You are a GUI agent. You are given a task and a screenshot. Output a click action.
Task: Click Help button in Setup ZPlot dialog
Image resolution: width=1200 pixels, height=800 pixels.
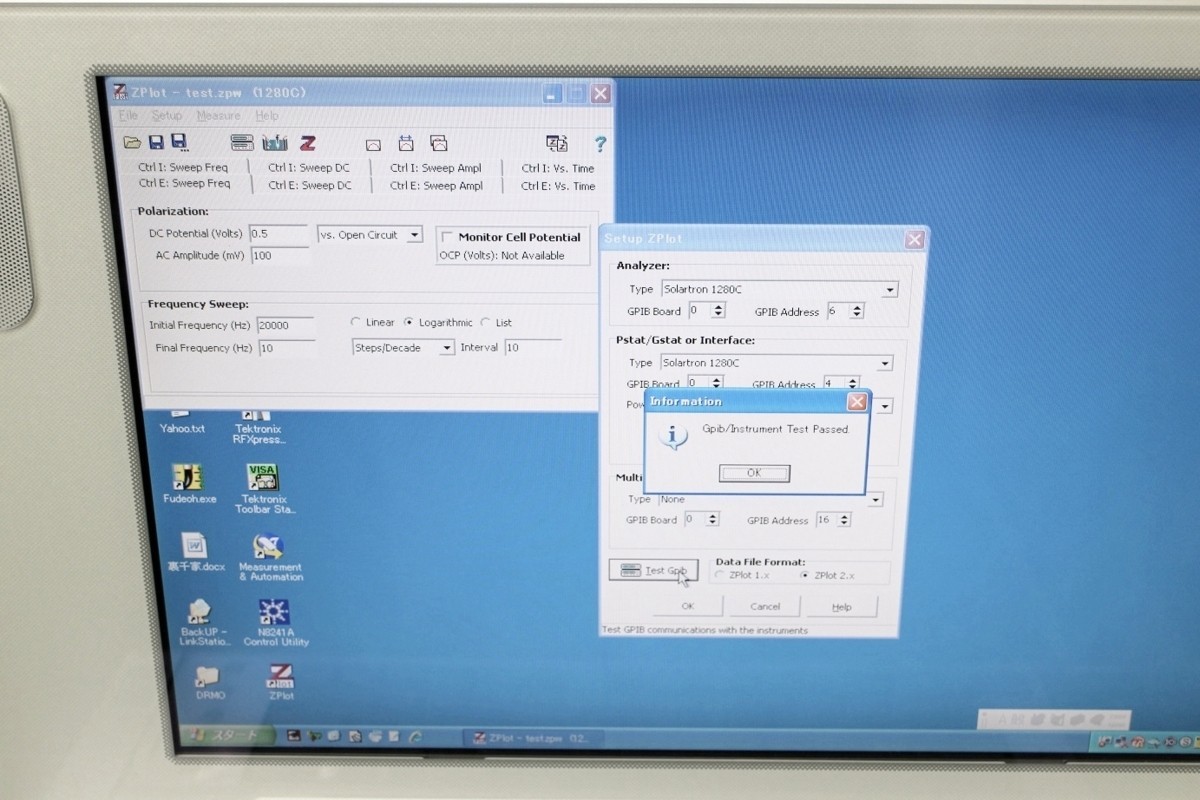(x=842, y=607)
